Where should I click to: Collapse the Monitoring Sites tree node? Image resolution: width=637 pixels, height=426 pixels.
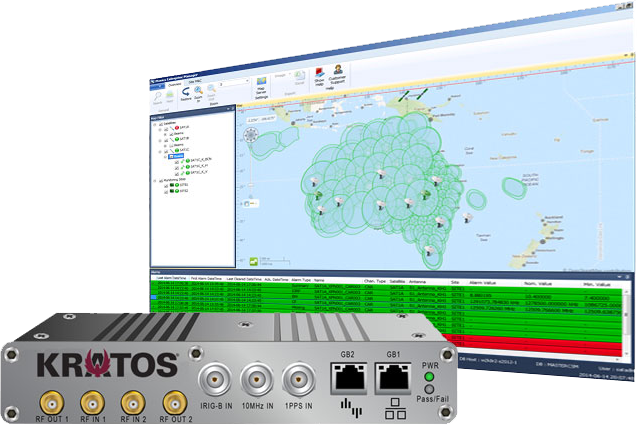coord(155,181)
